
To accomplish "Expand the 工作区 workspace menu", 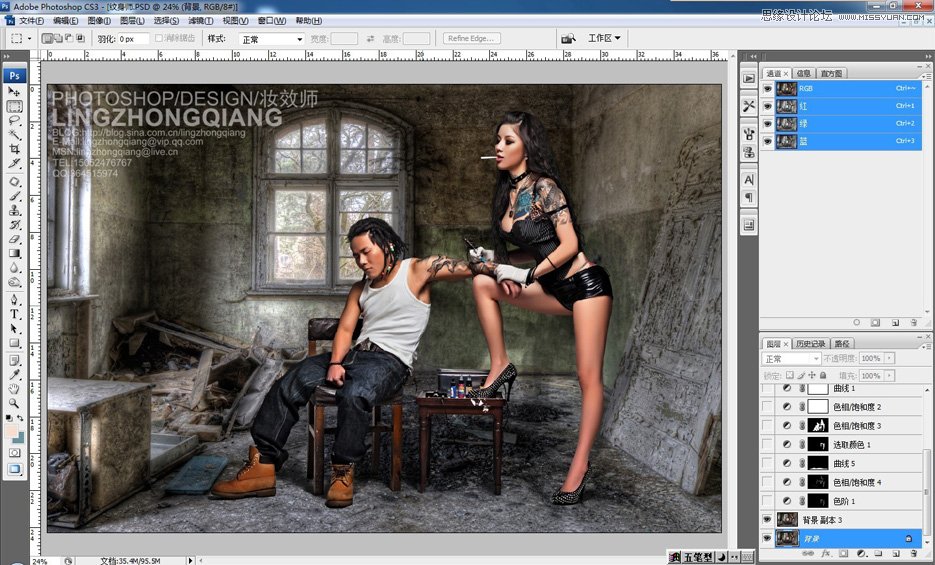I will tap(604, 39).
